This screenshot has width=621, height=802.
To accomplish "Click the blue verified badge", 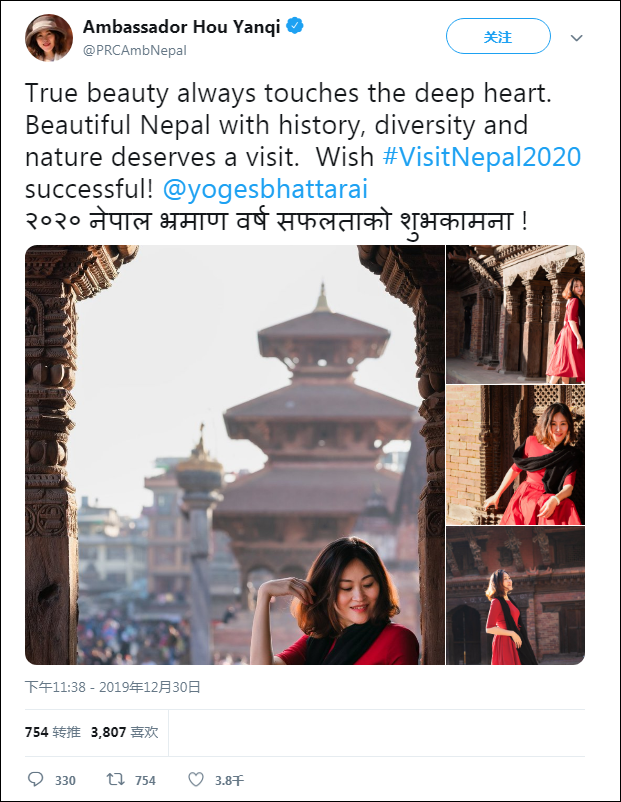I will [x=295, y=28].
